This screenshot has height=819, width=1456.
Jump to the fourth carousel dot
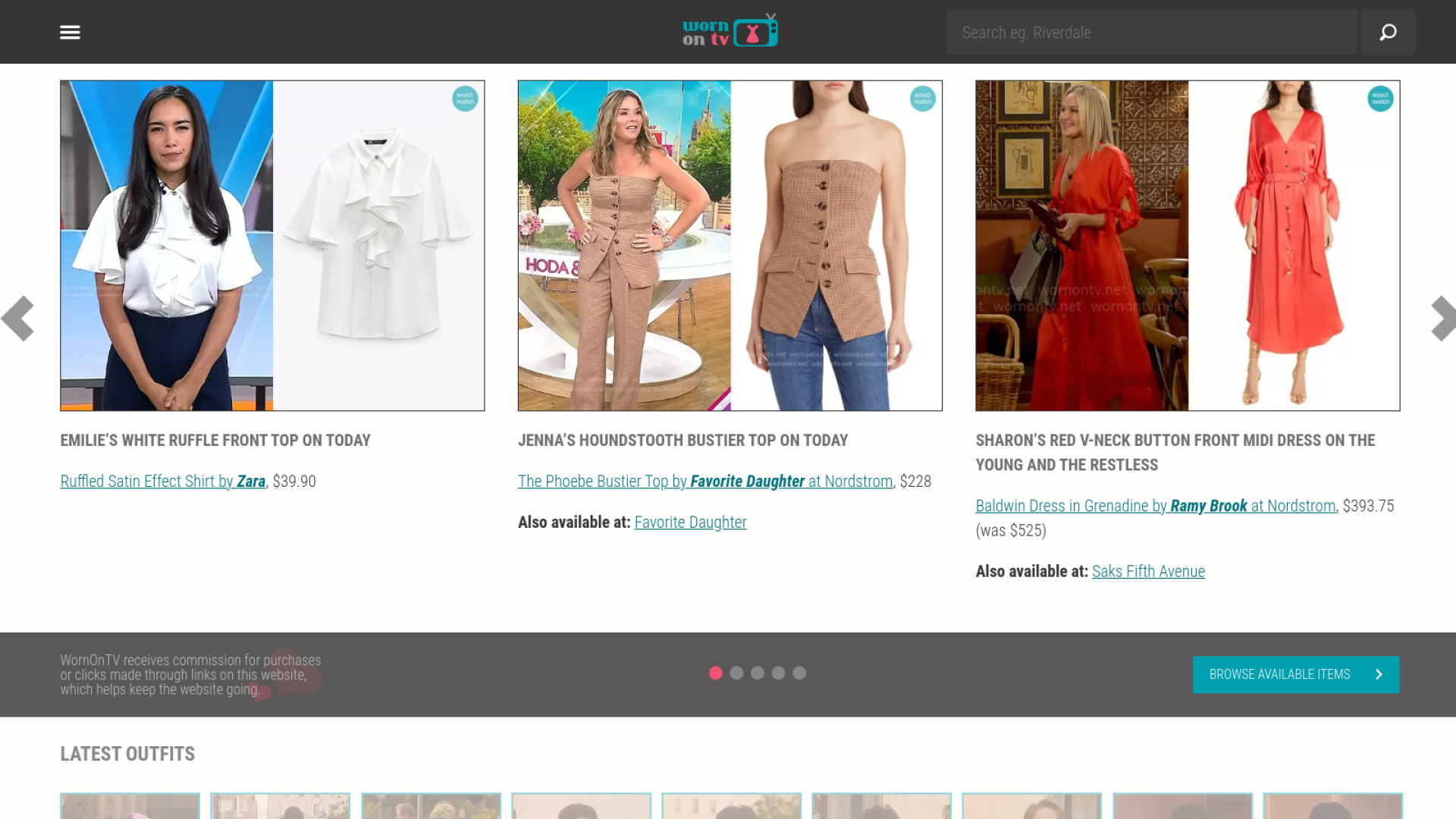coord(778,673)
